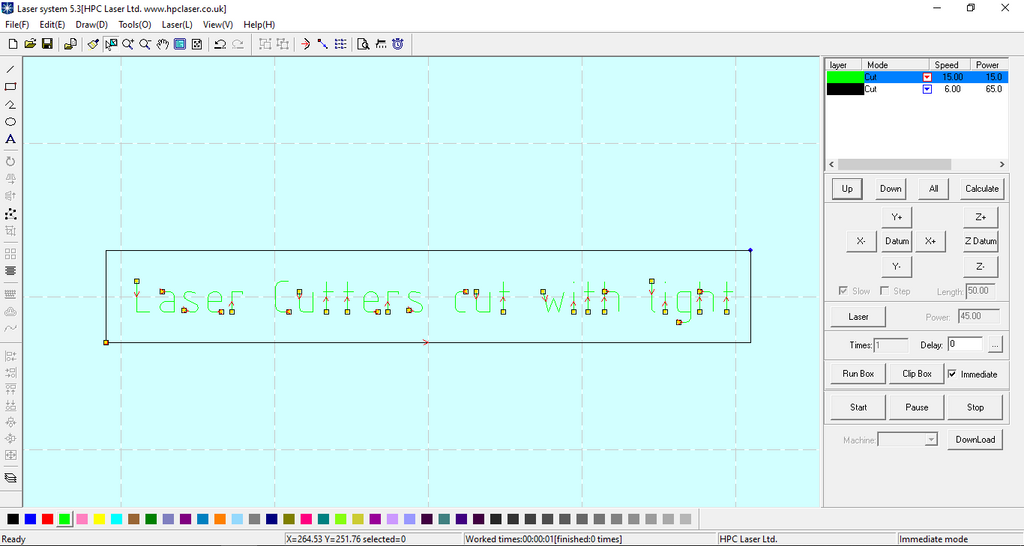This screenshot has height=546, width=1024.
Task: Select the Text tool (letter A)
Action: pyautogui.click(x=11, y=139)
